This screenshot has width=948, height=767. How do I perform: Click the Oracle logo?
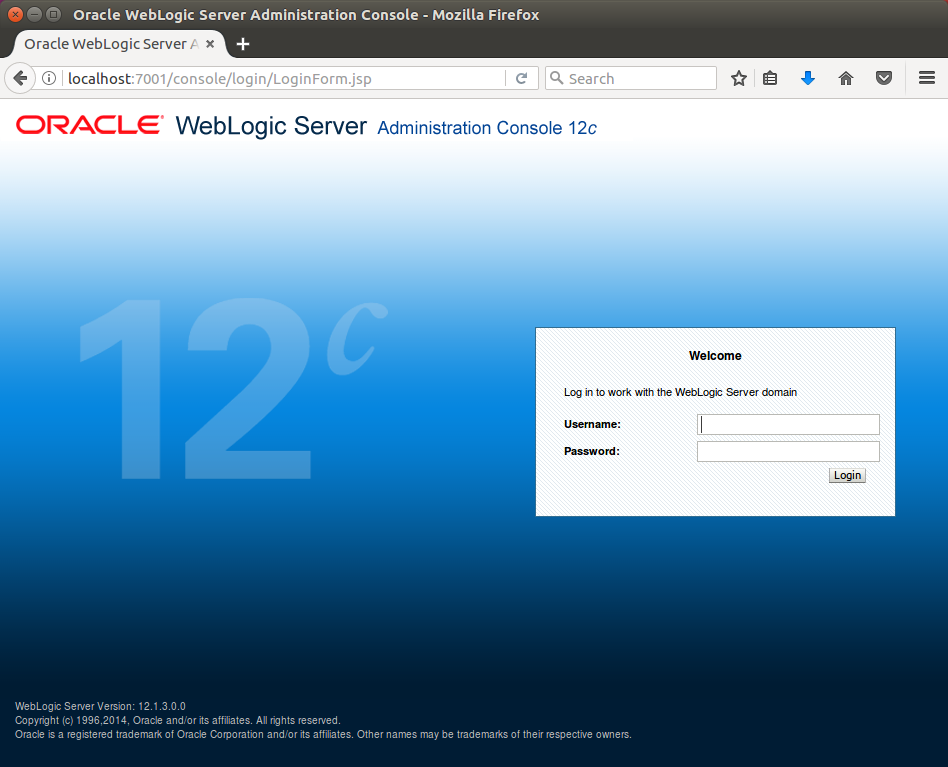[x=89, y=125]
